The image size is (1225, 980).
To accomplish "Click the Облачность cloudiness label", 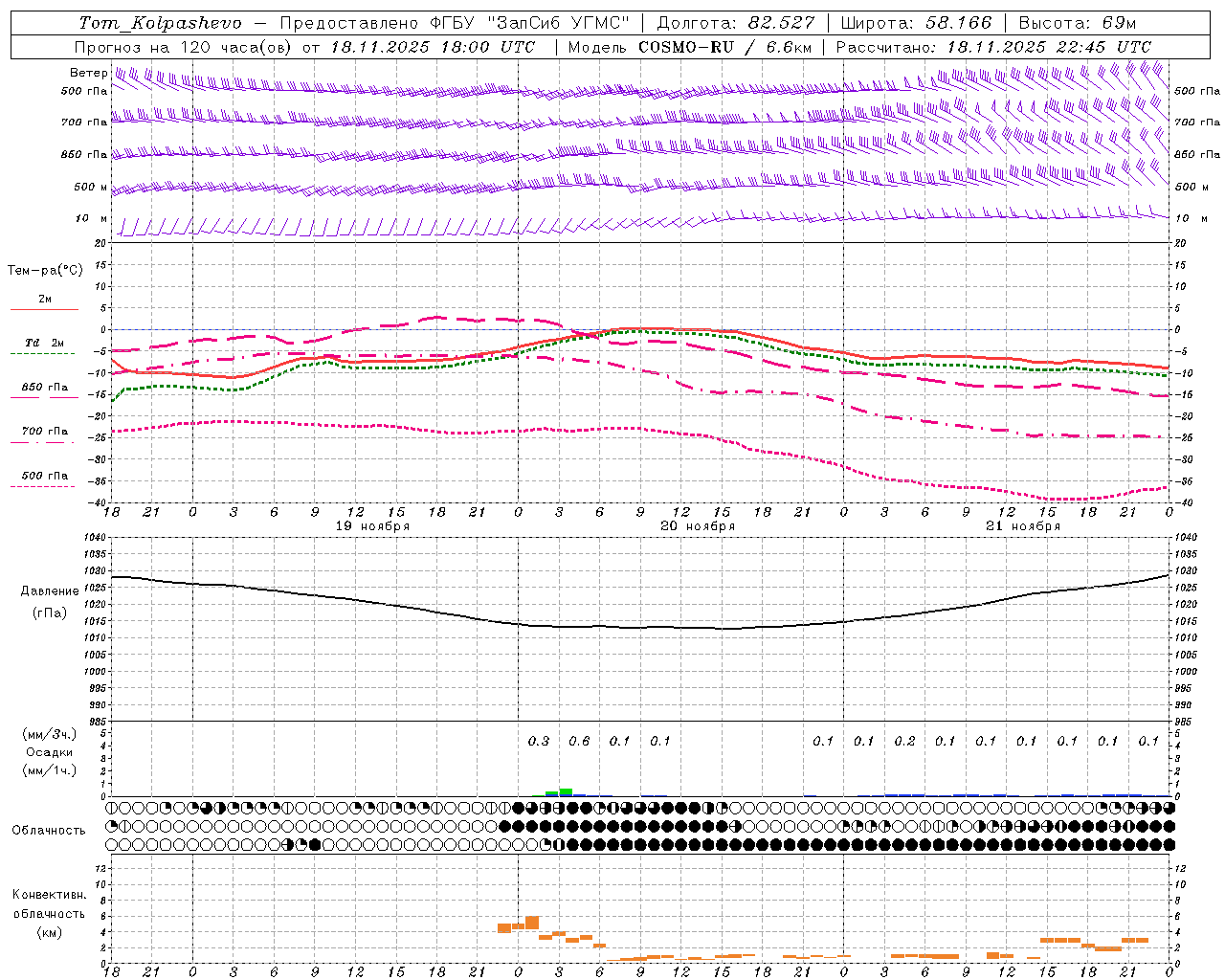I will tap(49, 831).
